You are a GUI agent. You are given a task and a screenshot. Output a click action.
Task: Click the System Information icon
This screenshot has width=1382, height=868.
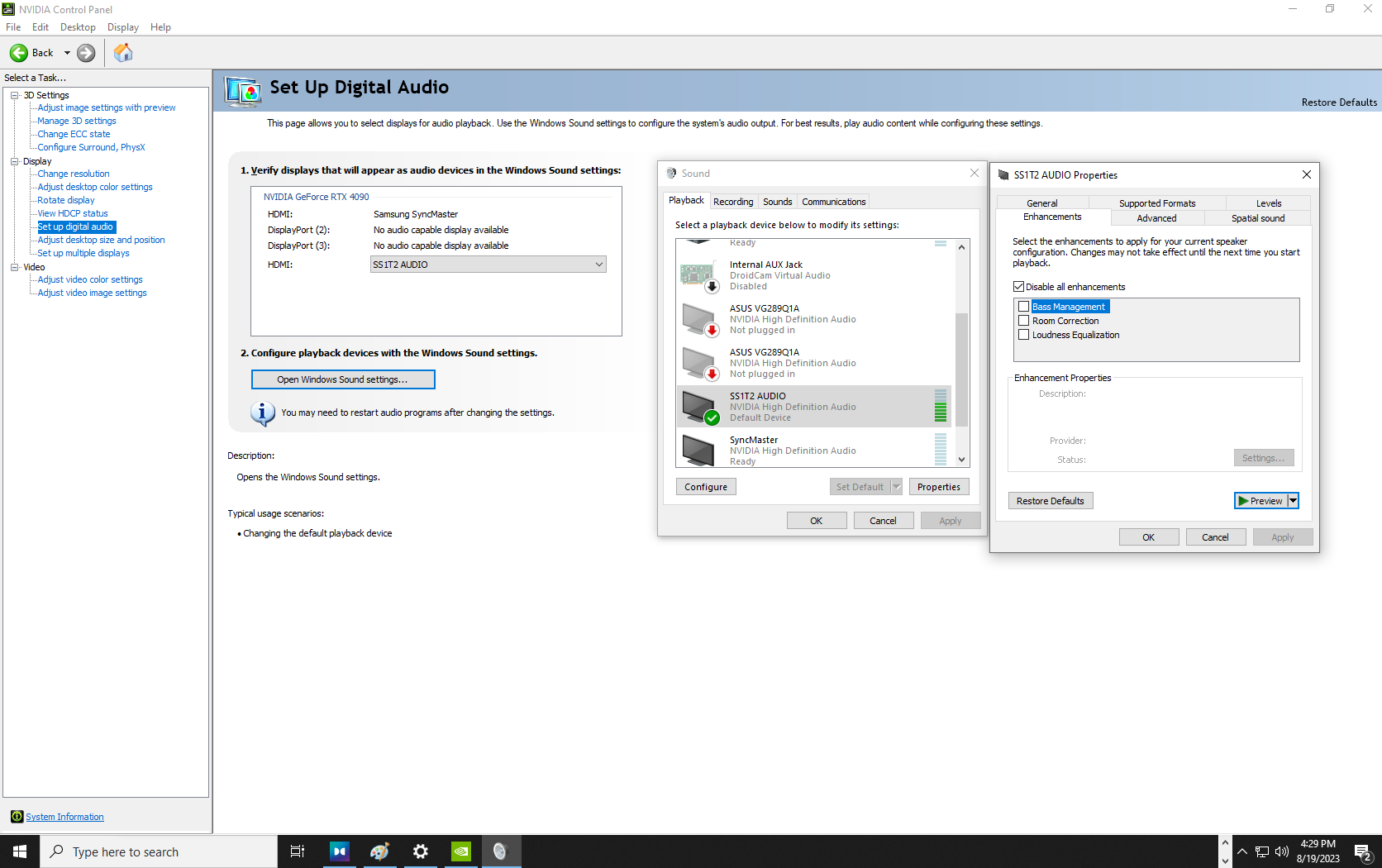pos(17,817)
